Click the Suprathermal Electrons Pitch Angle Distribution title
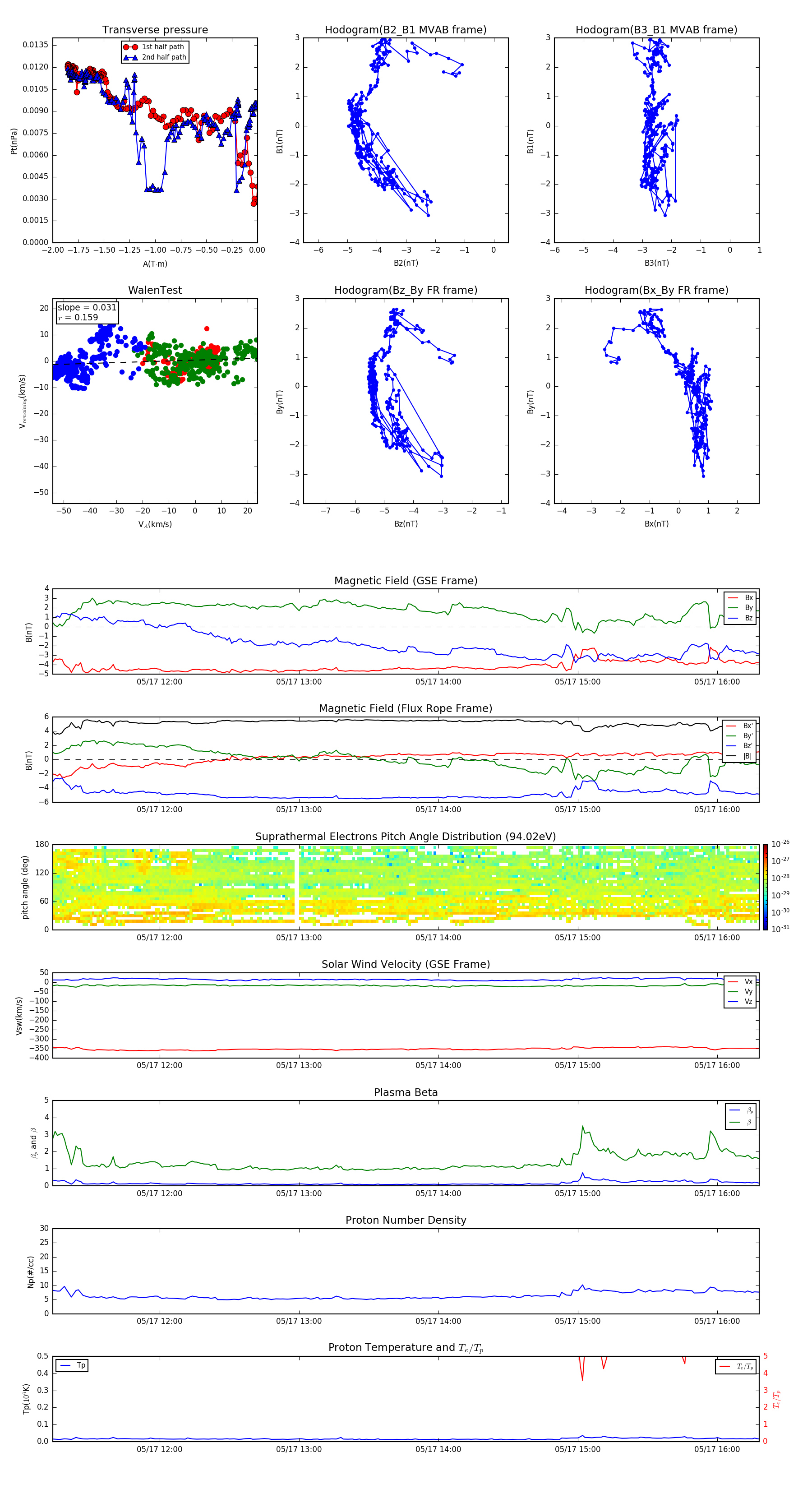Image resolution: width=812 pixels, height=1489 pixels. (406, 837)
